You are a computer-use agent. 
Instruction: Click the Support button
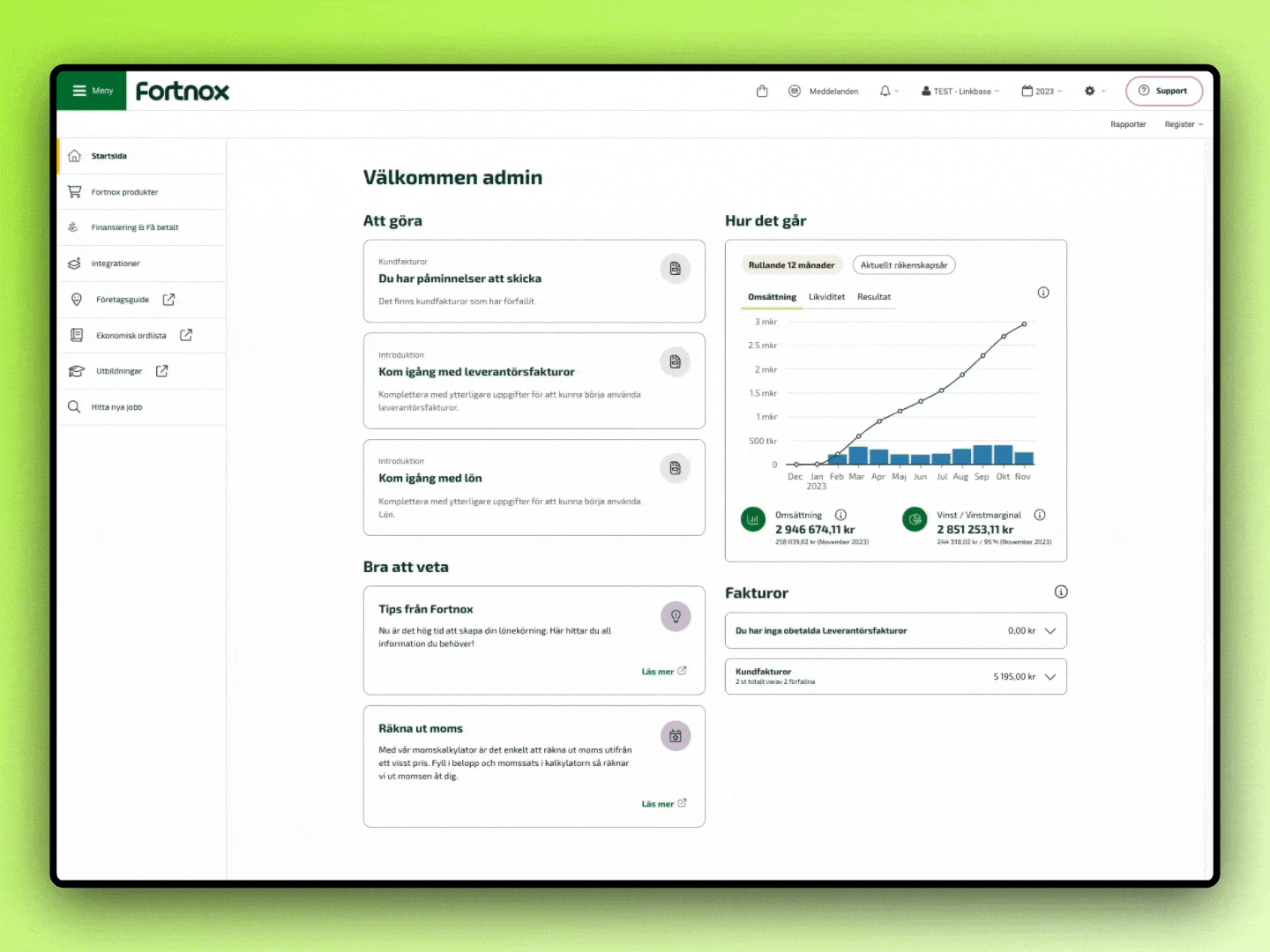coord(1164,91)
